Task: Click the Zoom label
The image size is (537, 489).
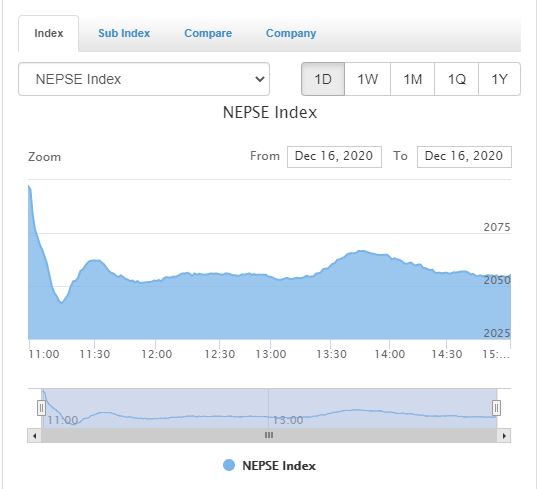Action: (x=45, y=157)
